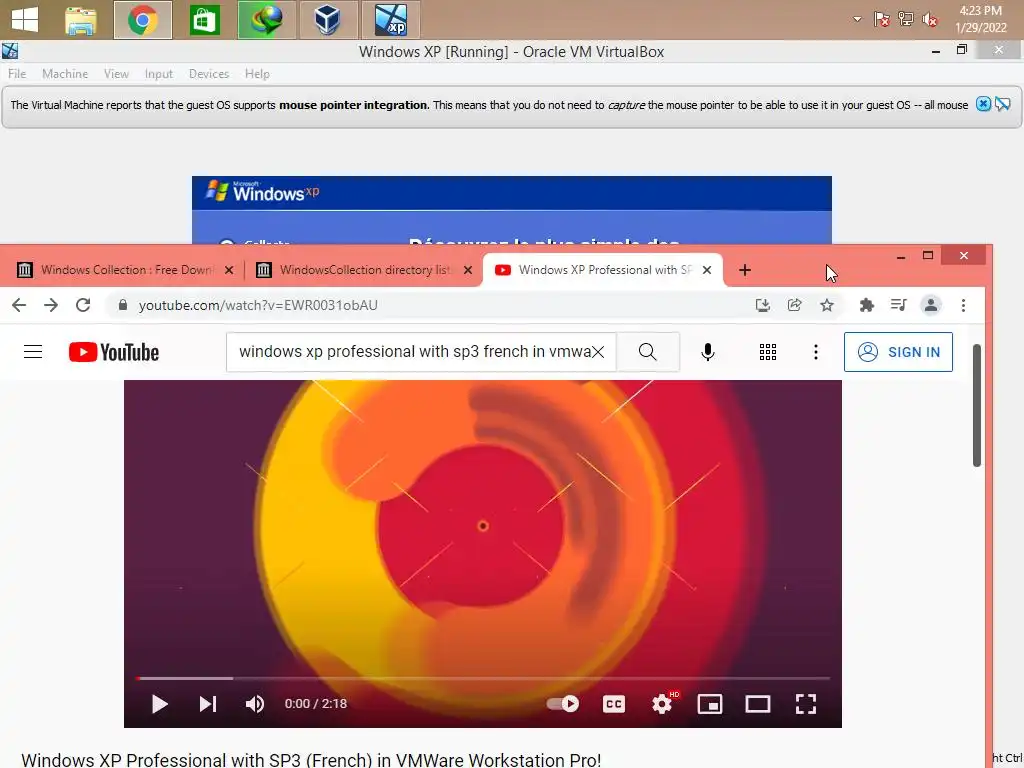Click the site lock icon in address bar
Viewport: 1024px width, 768px height.
coord(122,305)
